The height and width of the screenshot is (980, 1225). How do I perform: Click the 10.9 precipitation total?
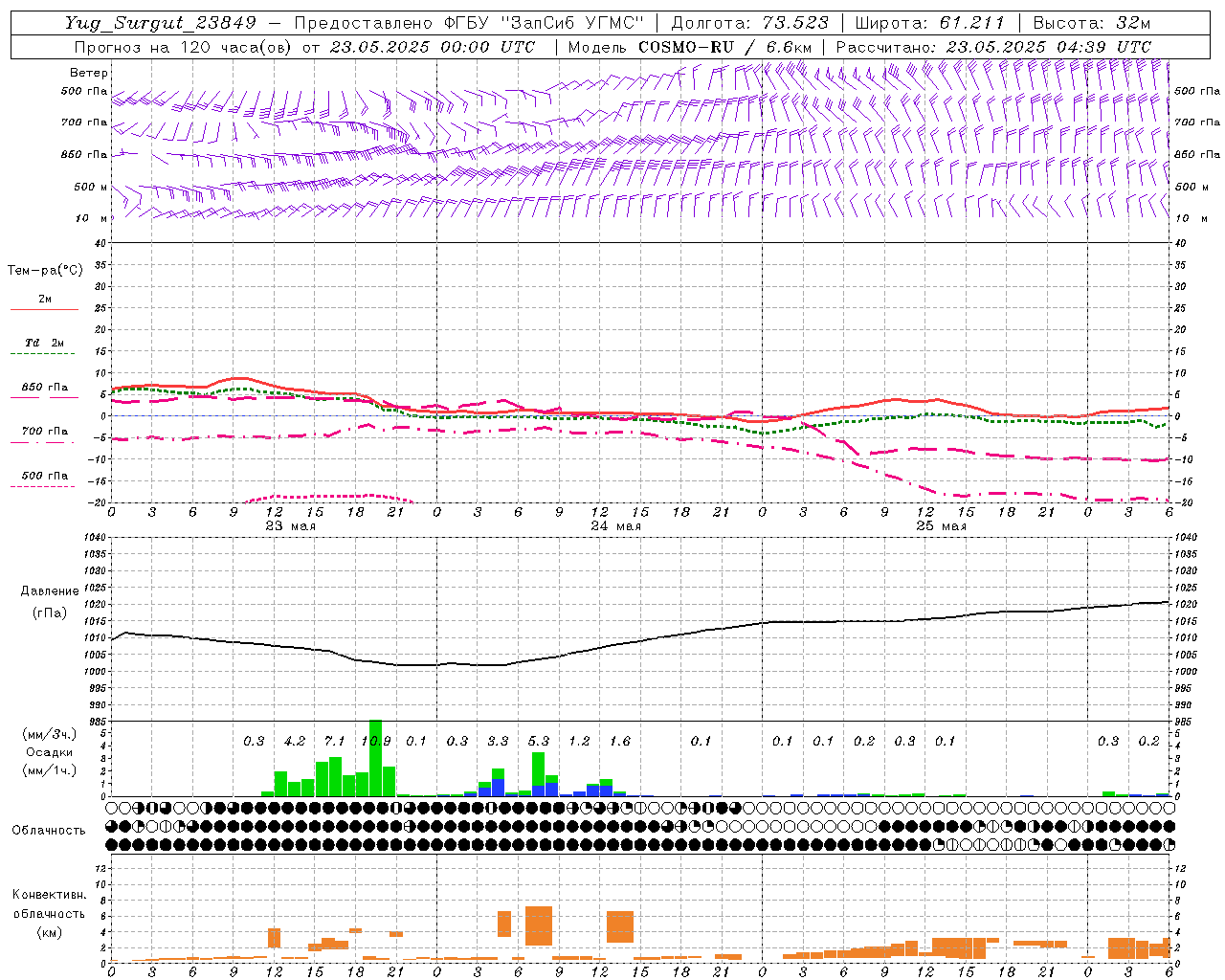375,741
